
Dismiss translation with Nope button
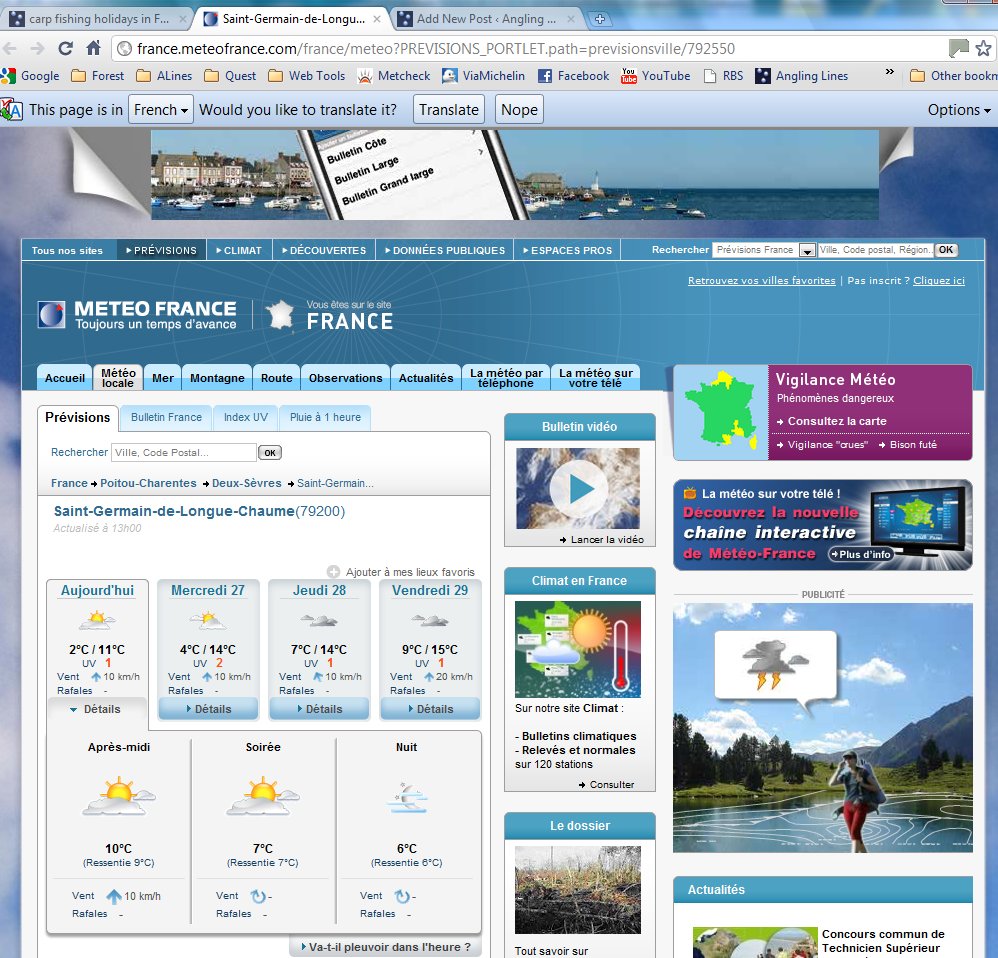click(x=519, y=110)
